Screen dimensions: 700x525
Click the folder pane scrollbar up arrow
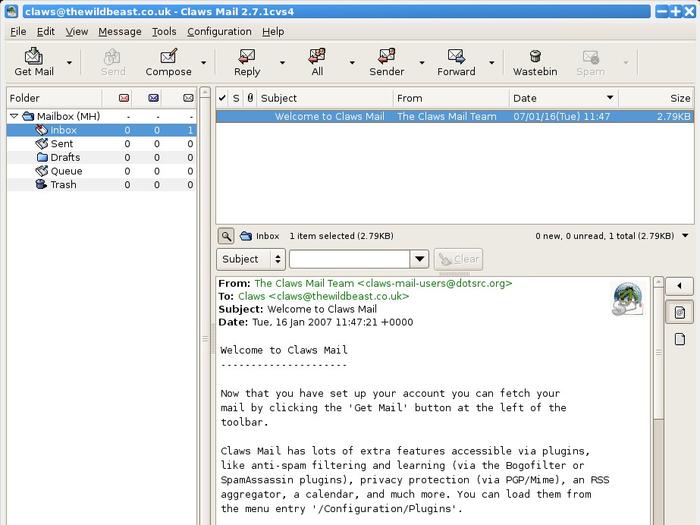tap(205, 92)
